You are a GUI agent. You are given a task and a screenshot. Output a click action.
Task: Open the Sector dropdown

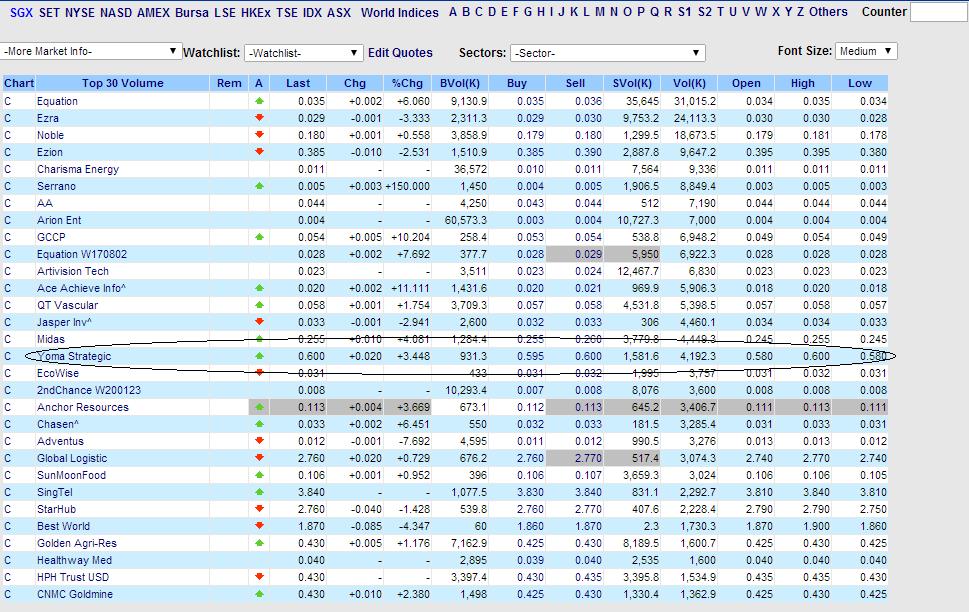tap(607, 53)
